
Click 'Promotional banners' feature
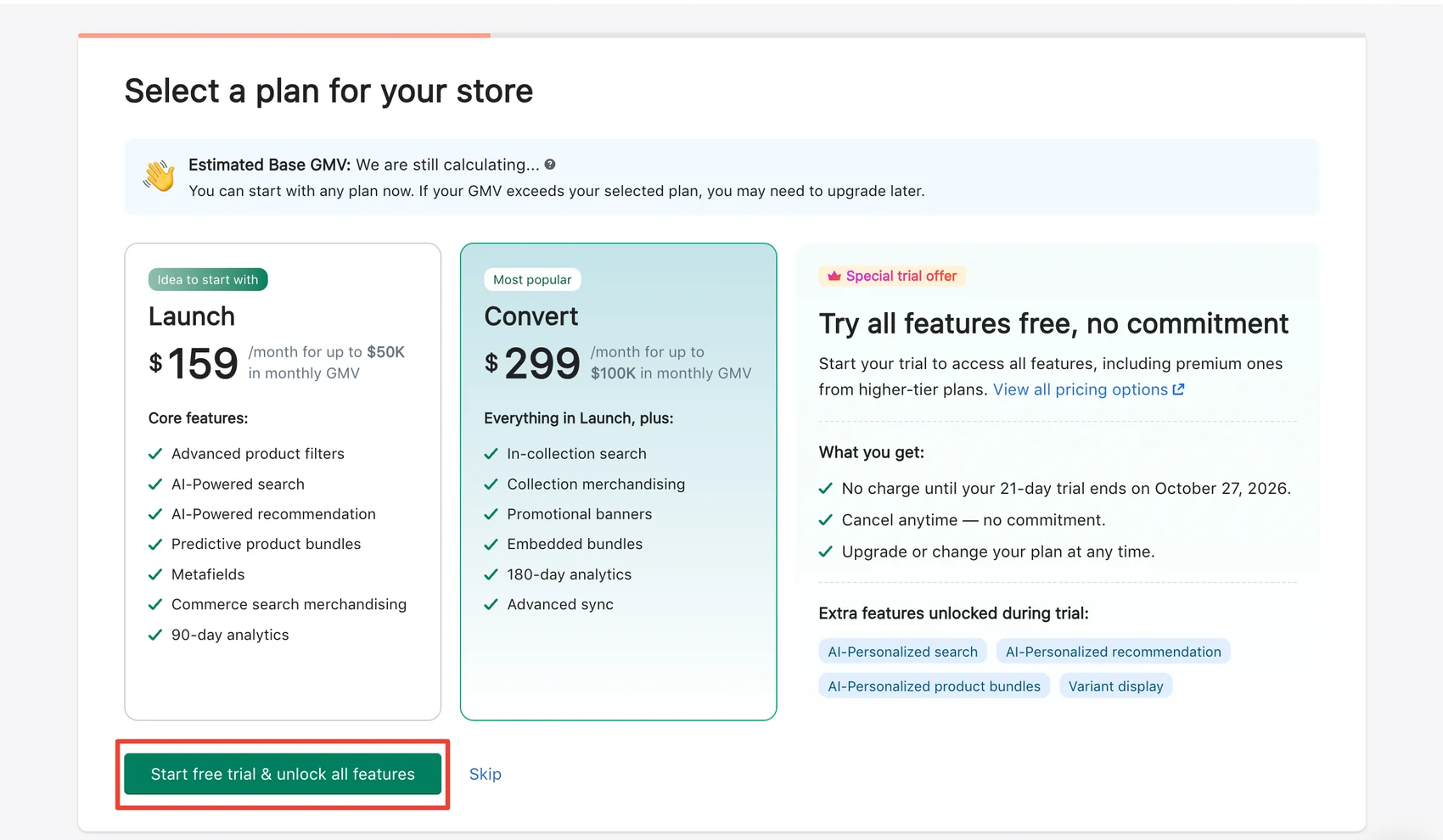click(x=580, y=514)
